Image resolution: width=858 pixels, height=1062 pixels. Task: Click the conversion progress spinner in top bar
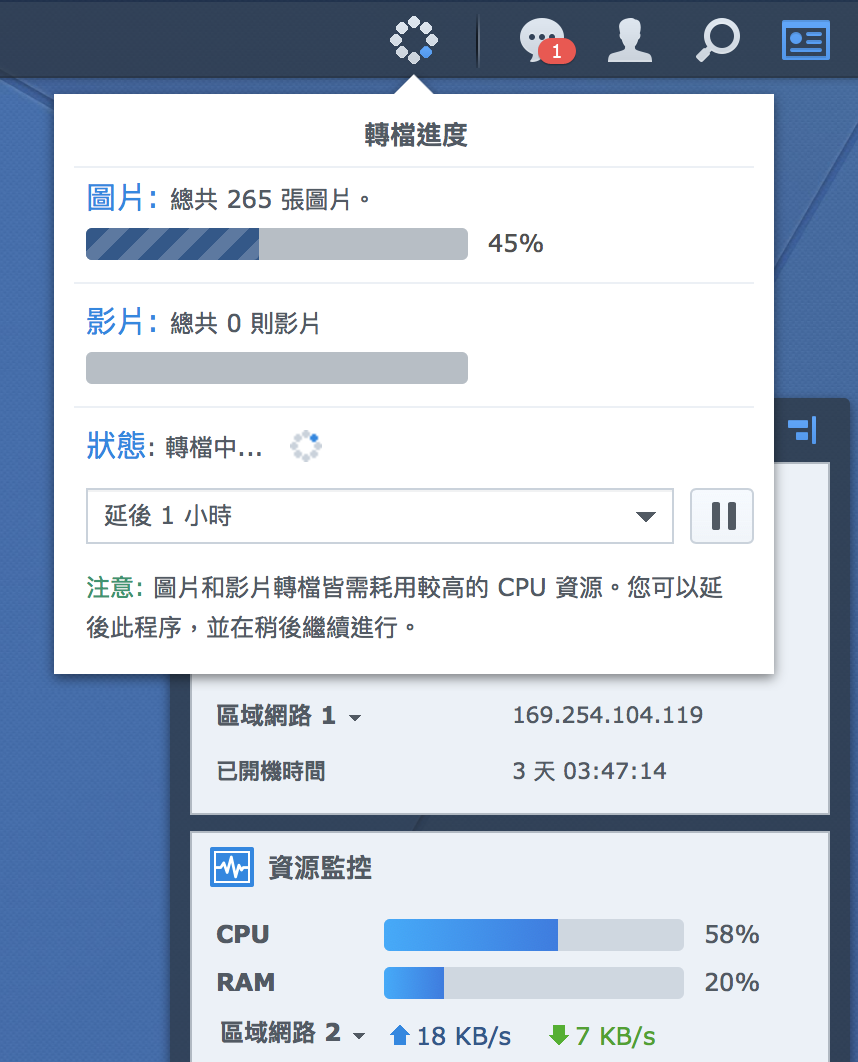pyautogui.click(x=413, y=40)
